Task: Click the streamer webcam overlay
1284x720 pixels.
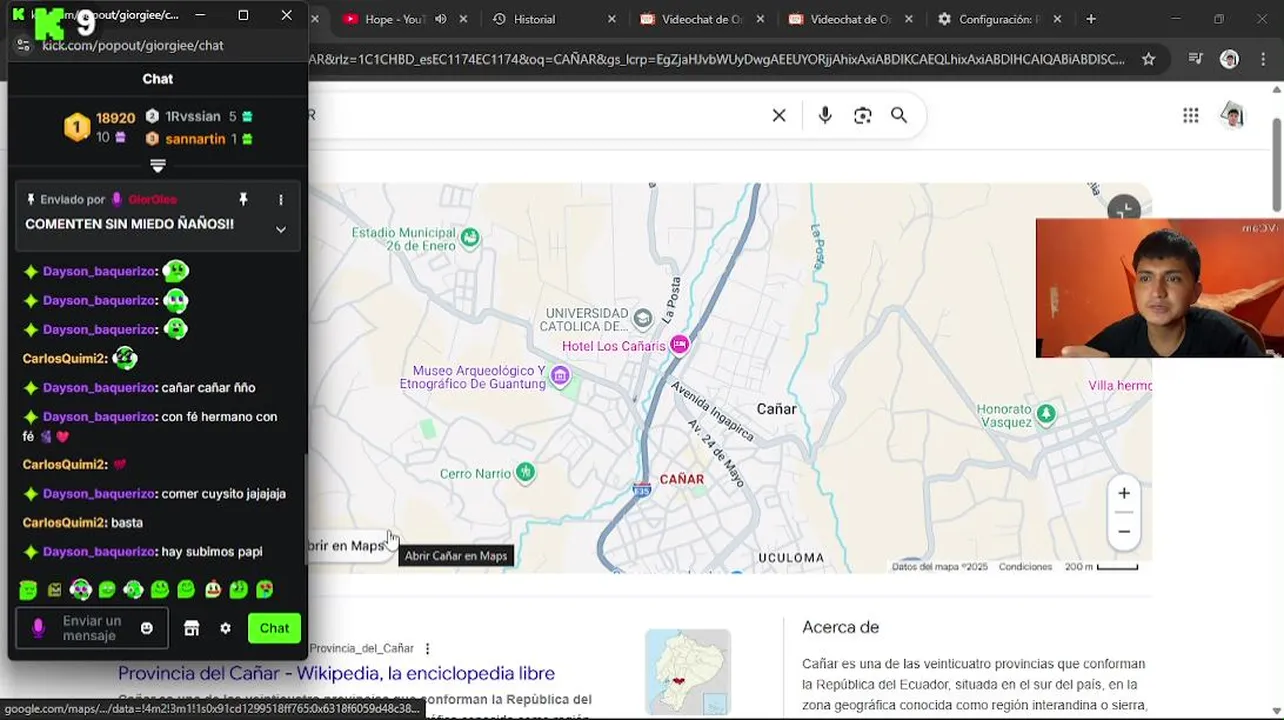Action: pos(1159,288)
